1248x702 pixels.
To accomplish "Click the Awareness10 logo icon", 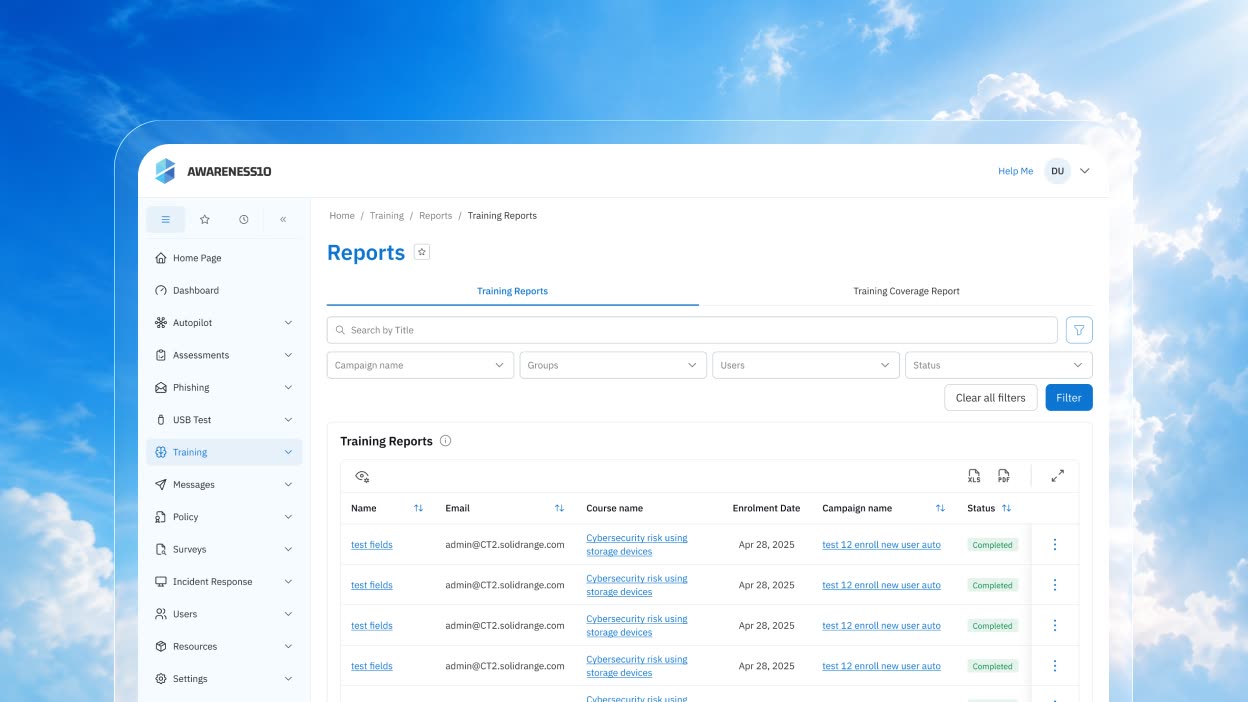I will pyautogui.click(x=165, y=171).
